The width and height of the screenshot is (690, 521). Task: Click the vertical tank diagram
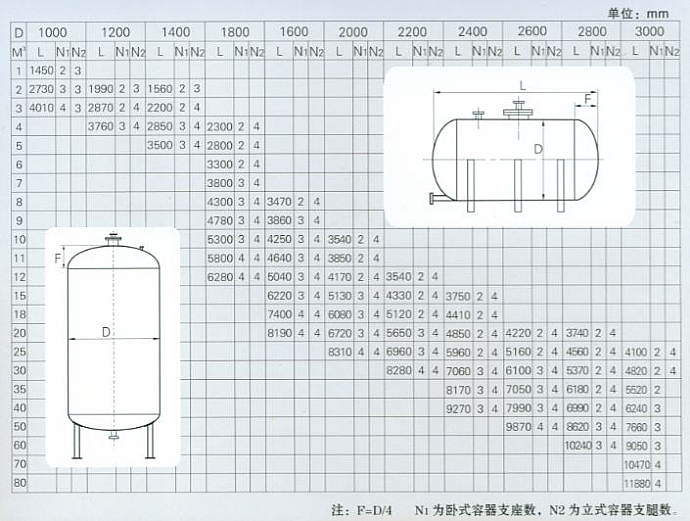113,347
